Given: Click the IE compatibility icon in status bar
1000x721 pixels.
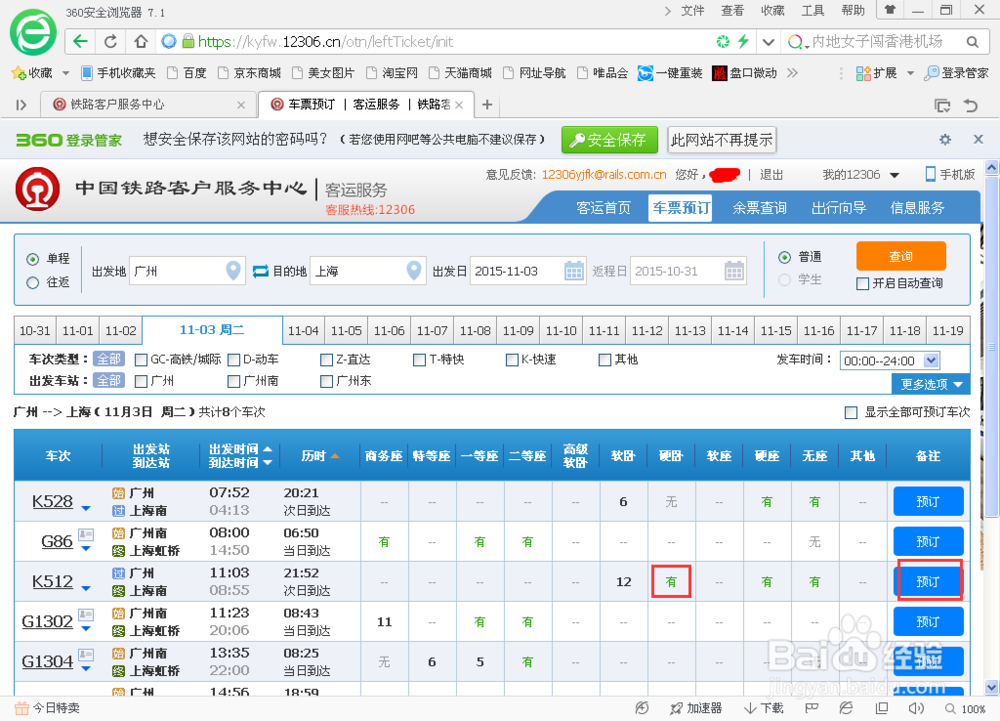Looking at the screenshot, I should click(845, 709).
